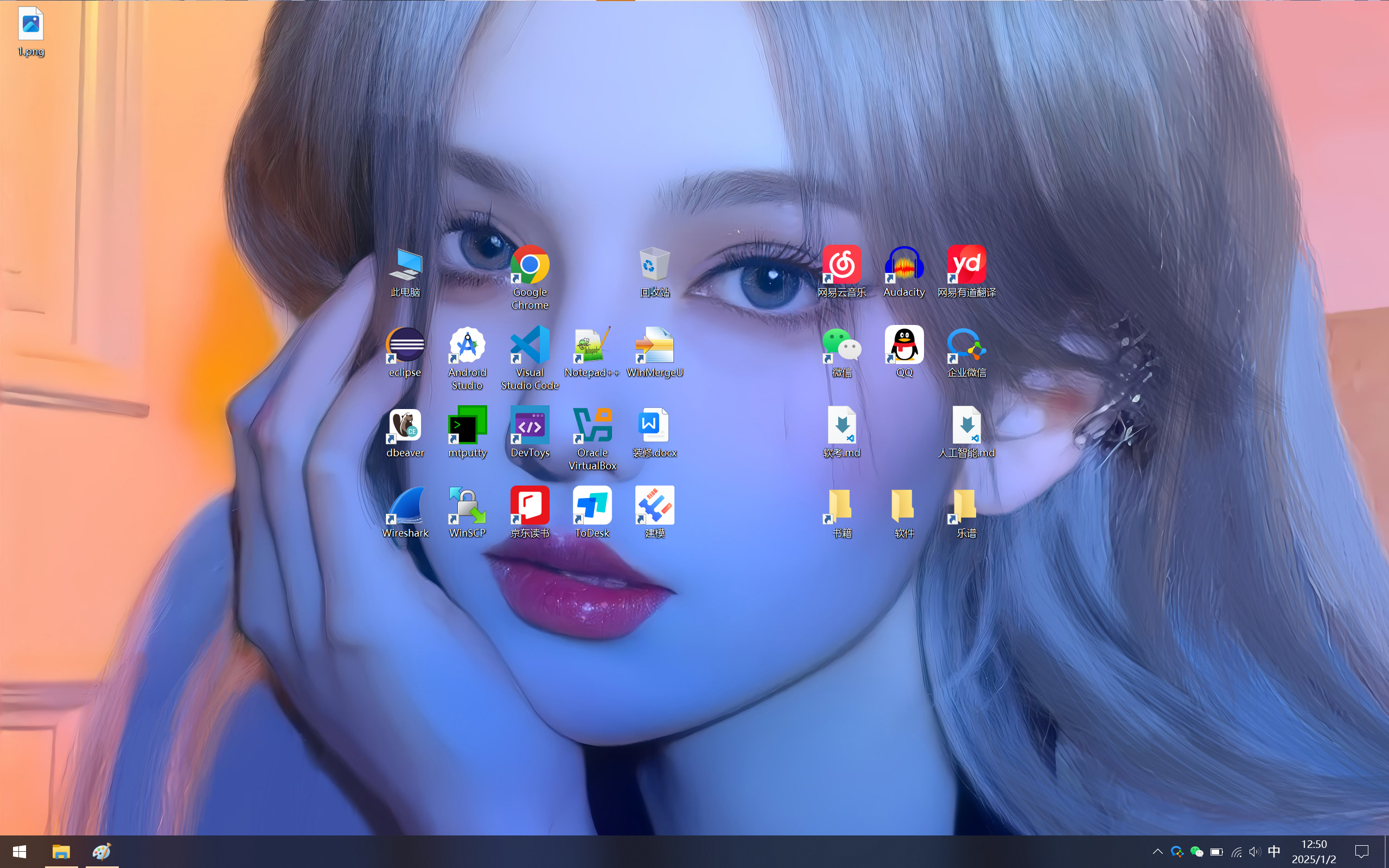Screen dimensions: 1389x868
Task: Click the Audacity shortcut icon
Action: [904, 272]
